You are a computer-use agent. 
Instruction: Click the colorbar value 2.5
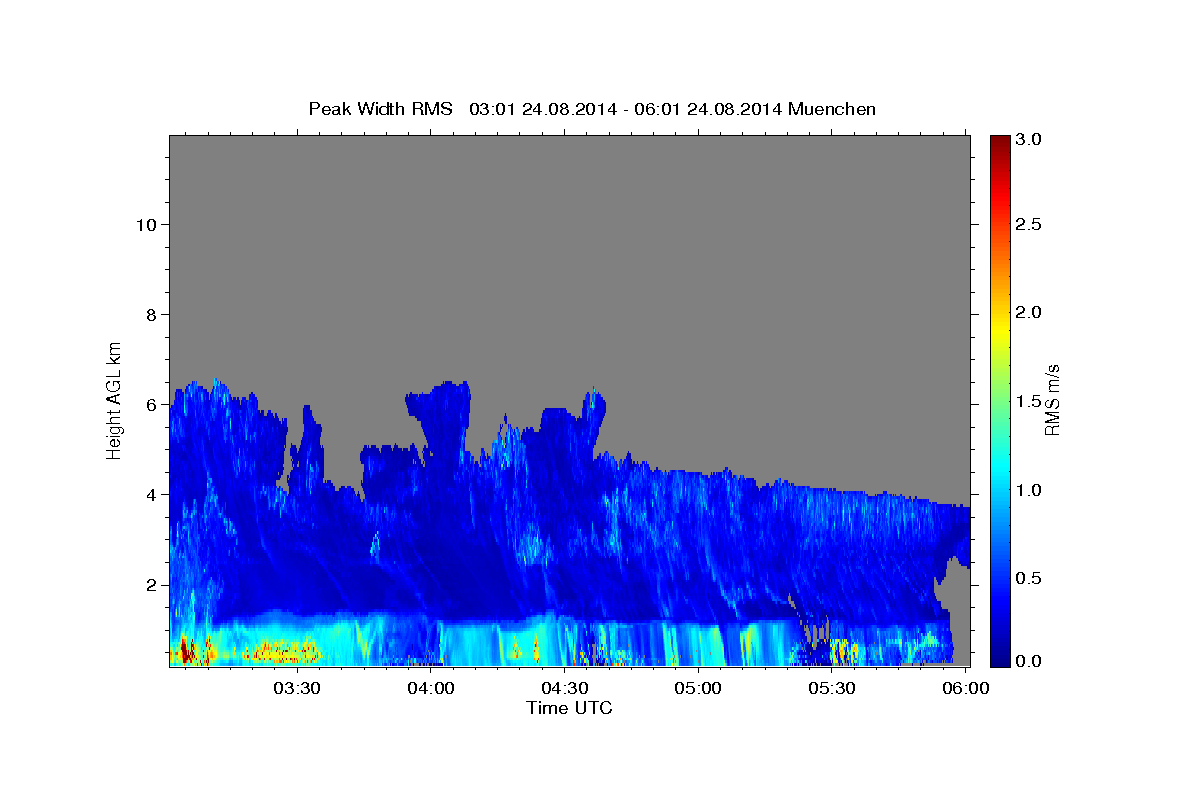[1027, 224]
